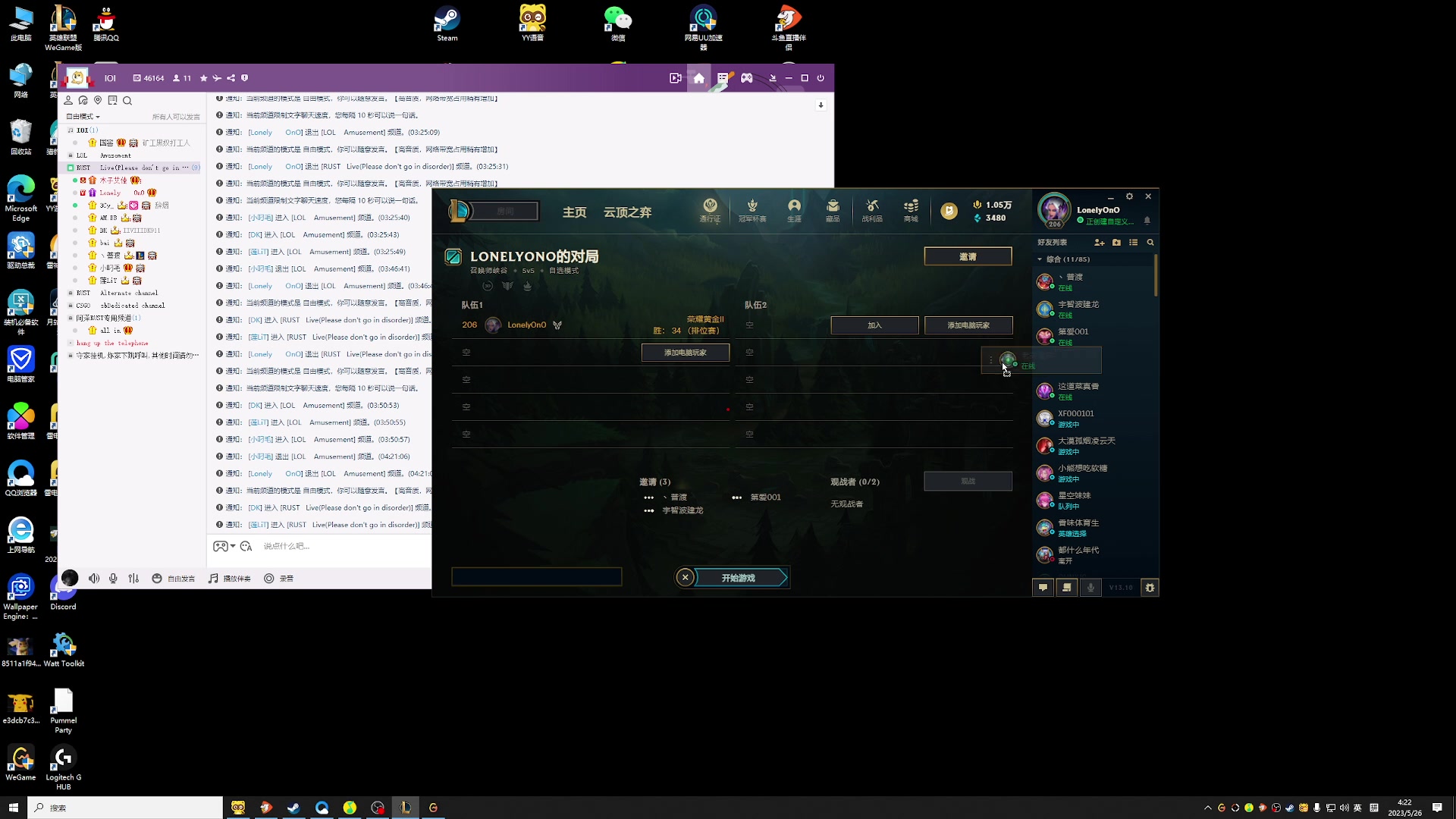Toggle the YY microphone icon
Image resolution: width=1456 pixels, height=819 pixels.
(113, 578)
